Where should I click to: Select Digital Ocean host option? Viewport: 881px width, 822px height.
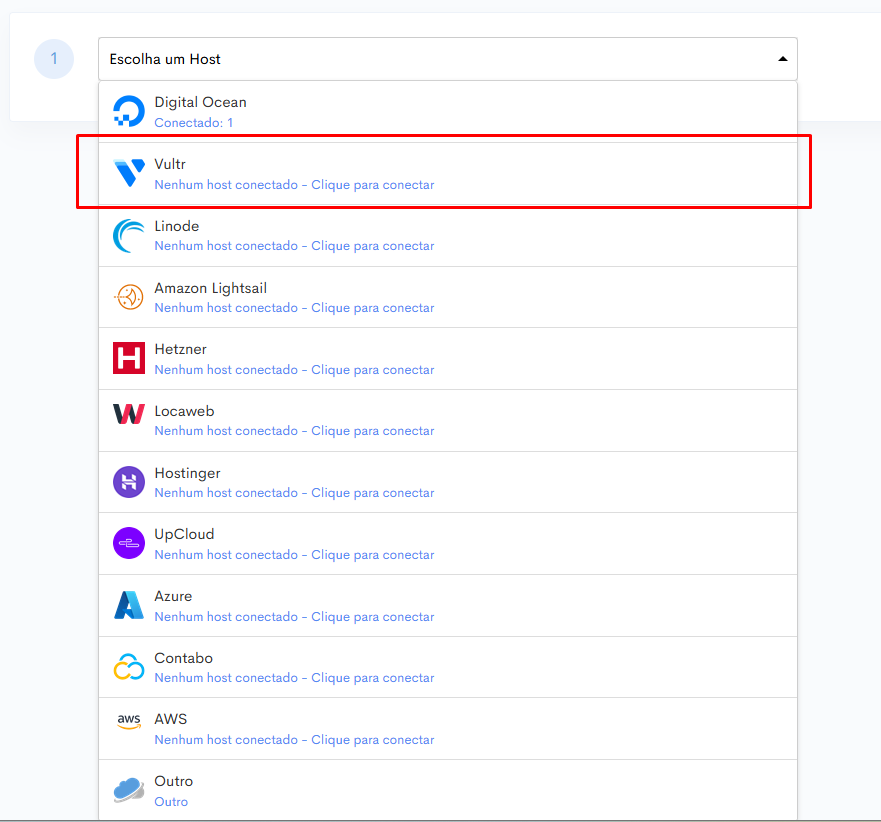click(x=448, y=112)
